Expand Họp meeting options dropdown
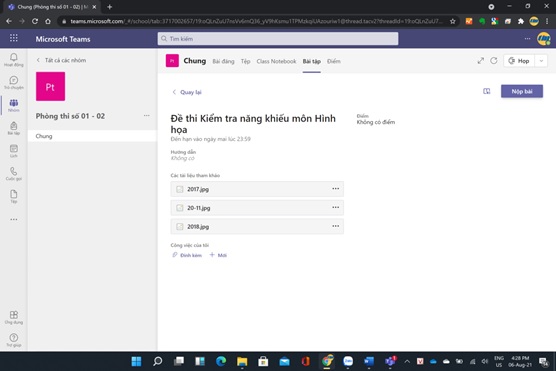This screenshot has width=556, height=371. [541, 61]
